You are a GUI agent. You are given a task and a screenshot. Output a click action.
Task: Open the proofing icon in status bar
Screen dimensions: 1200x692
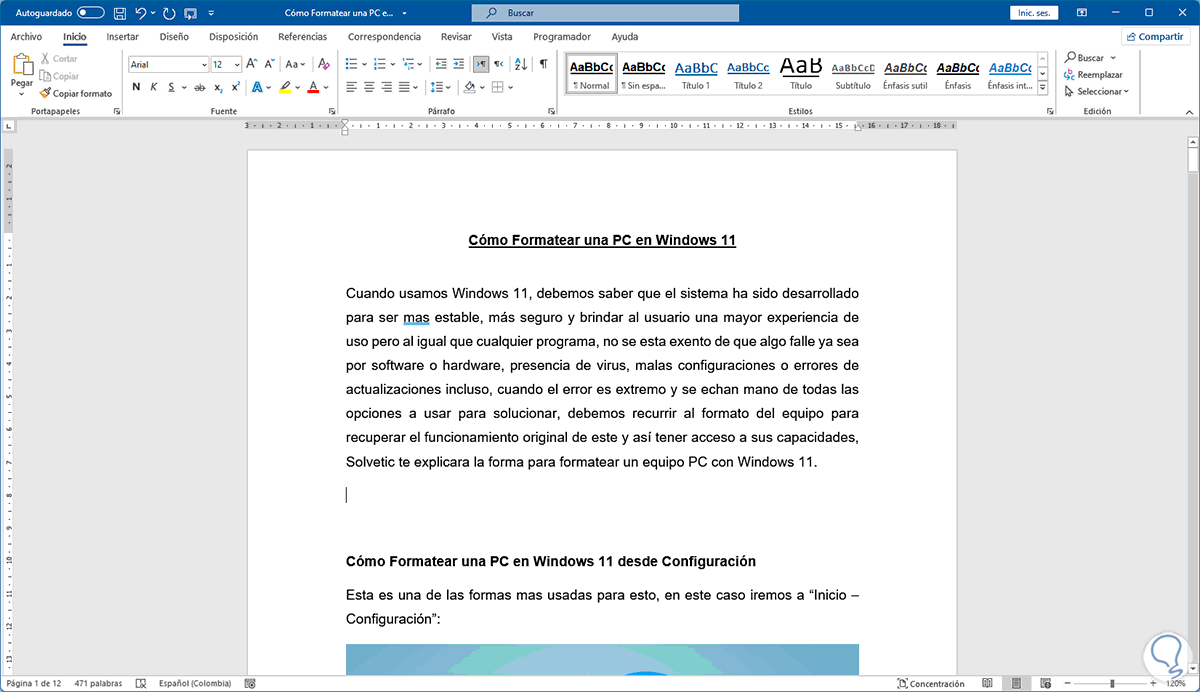coord(142,684)
